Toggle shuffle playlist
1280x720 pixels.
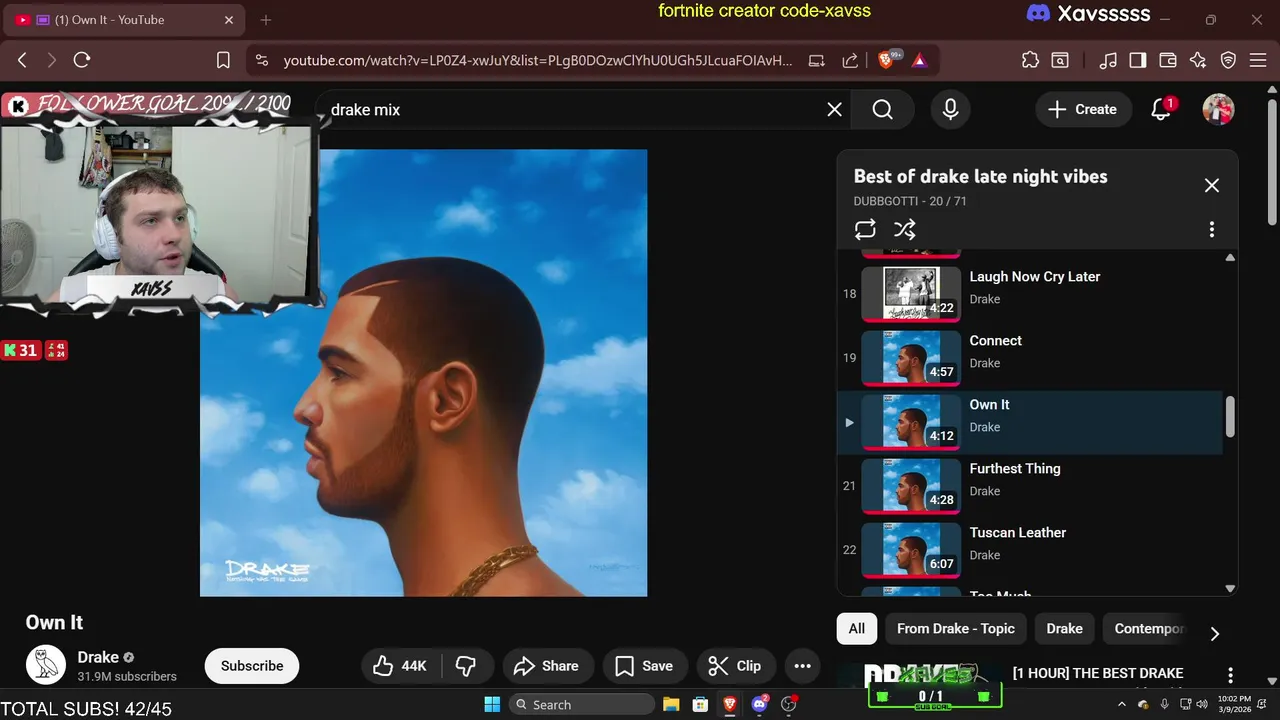click(904, 229)
